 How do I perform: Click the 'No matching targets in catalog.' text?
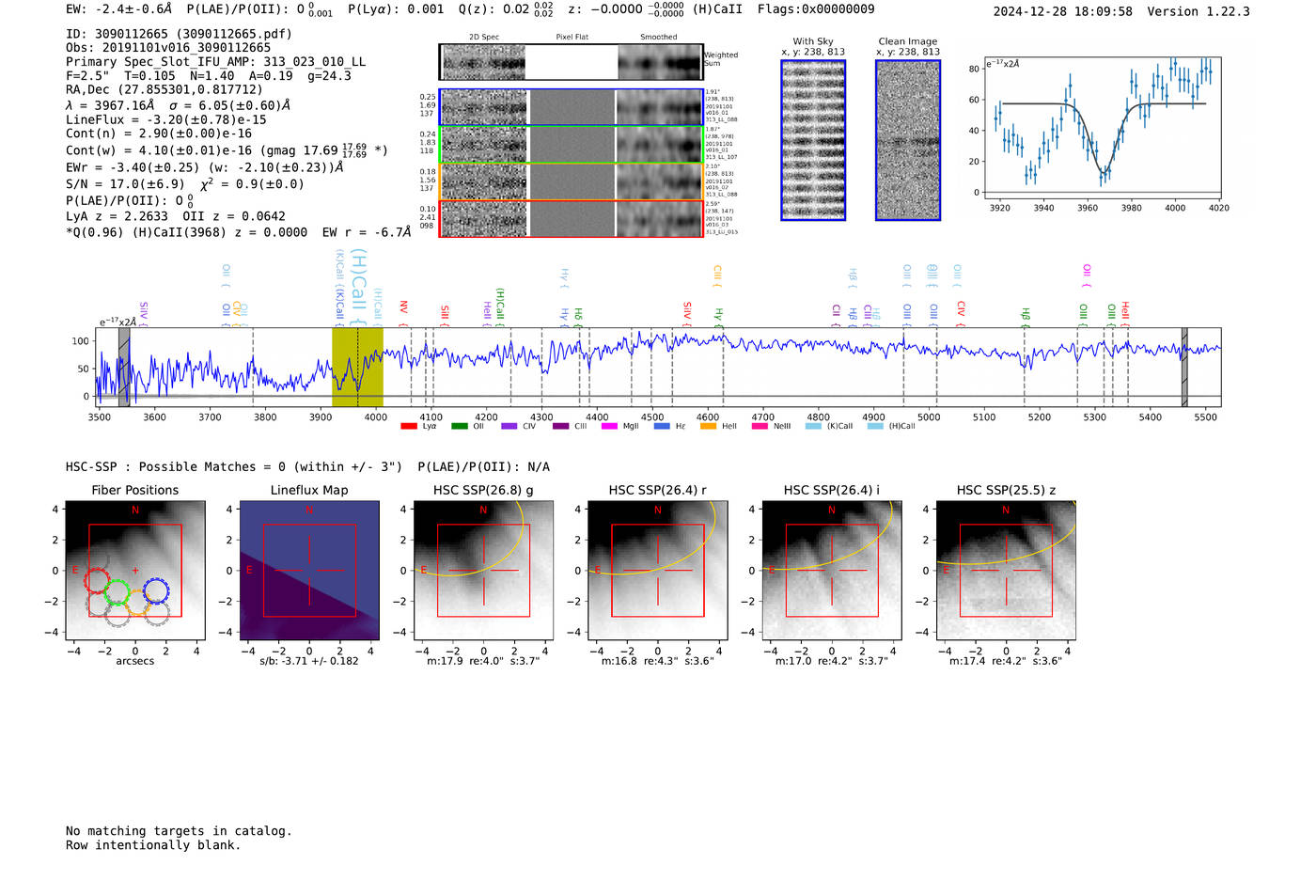click(x=179, y=831)
